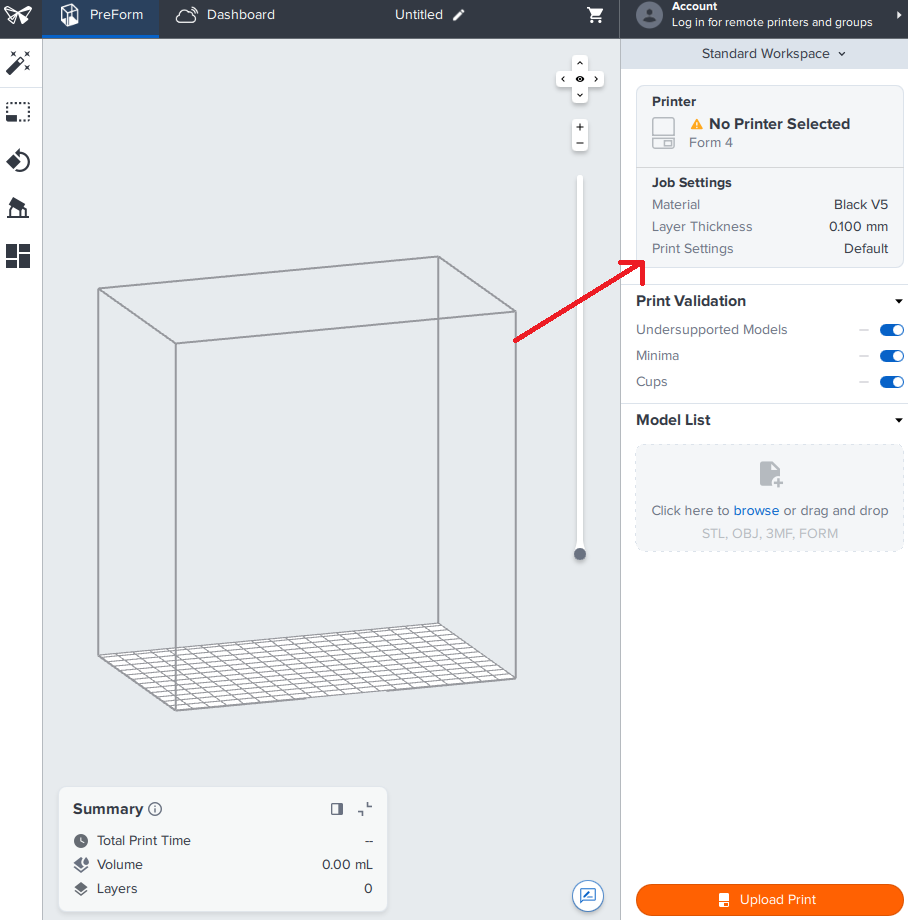
Task: Open the feedback chat icon
Action: (588, 895)
